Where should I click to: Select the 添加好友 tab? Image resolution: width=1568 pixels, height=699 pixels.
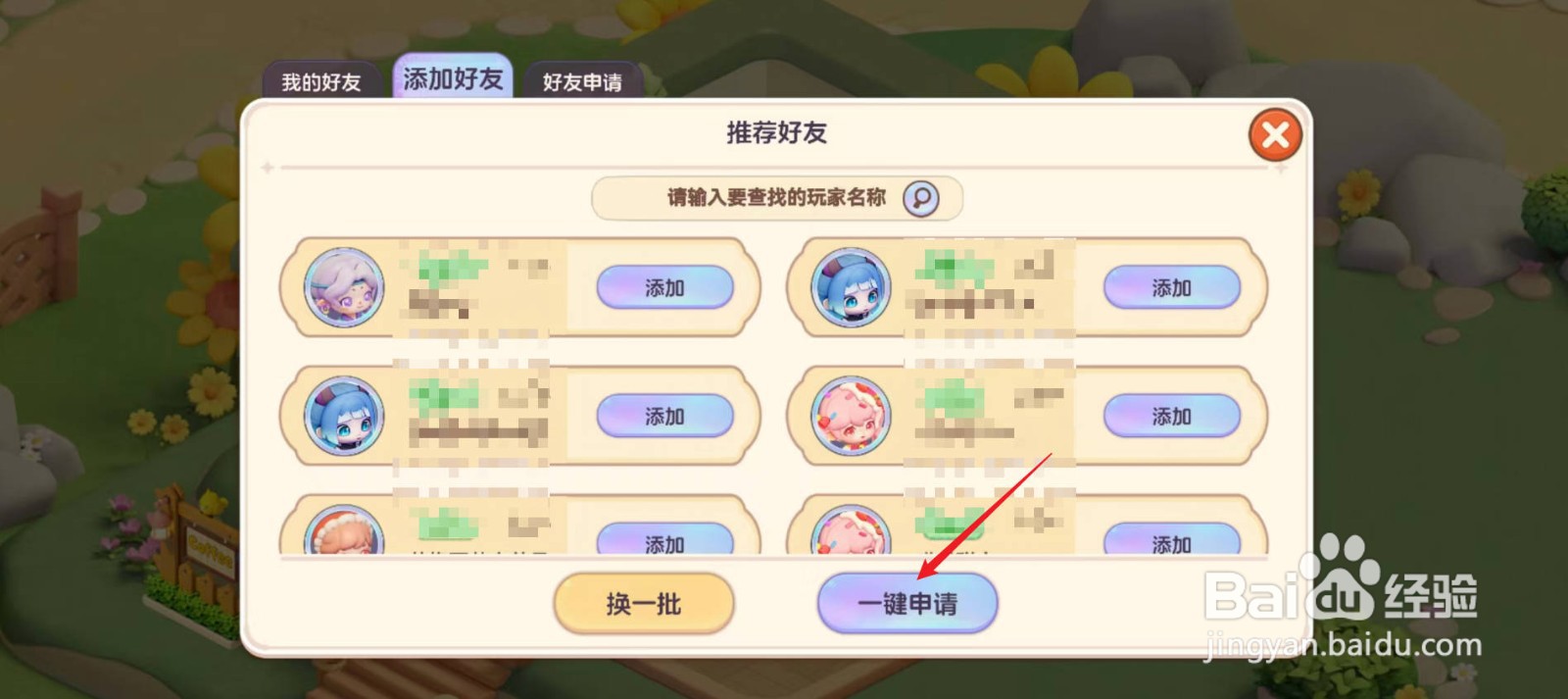[453, 77]
